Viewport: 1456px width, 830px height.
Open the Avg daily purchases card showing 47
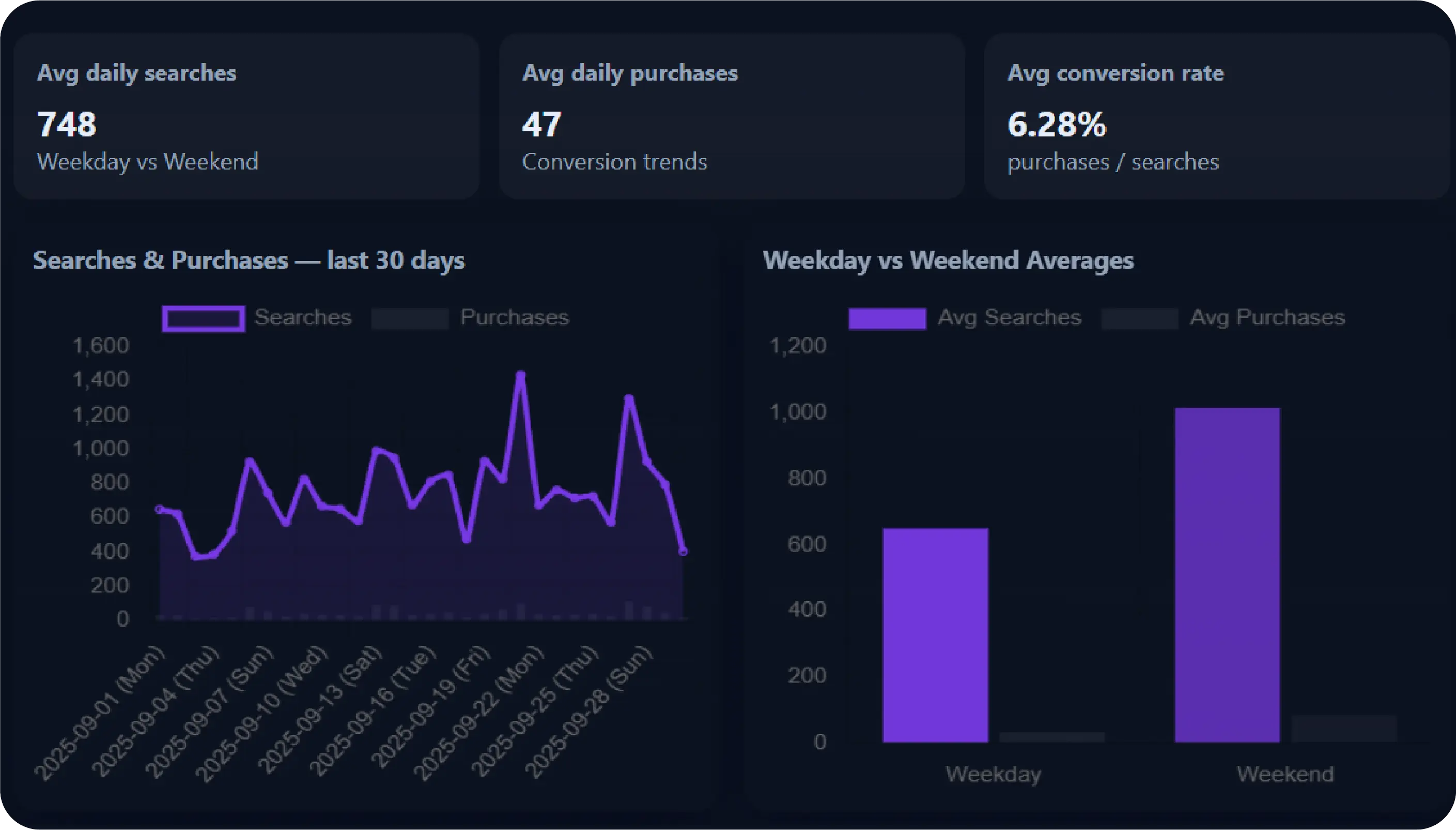[732, 116]
